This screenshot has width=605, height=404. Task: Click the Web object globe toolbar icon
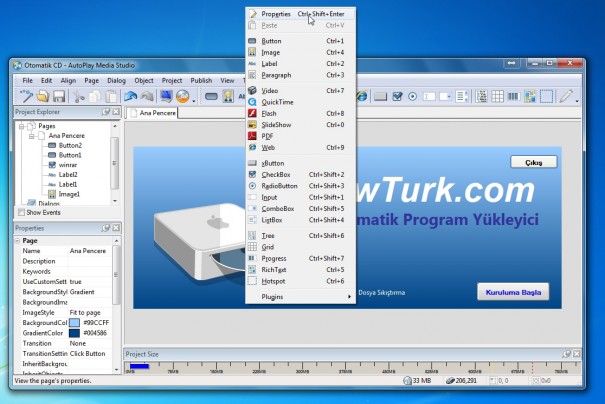tap(362, 96)
